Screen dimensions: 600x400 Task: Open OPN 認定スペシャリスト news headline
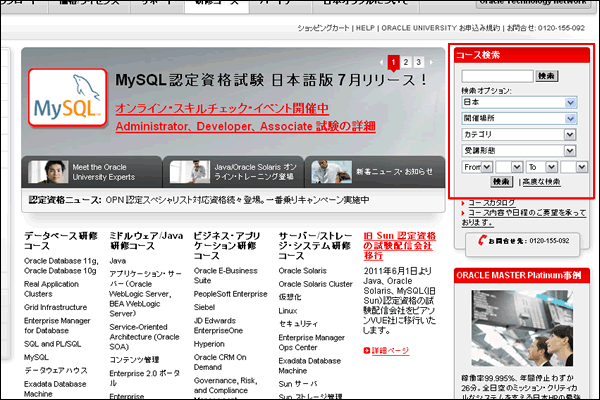238,200
